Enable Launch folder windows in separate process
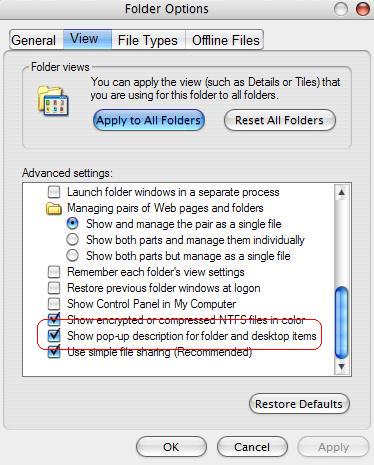 54,192
